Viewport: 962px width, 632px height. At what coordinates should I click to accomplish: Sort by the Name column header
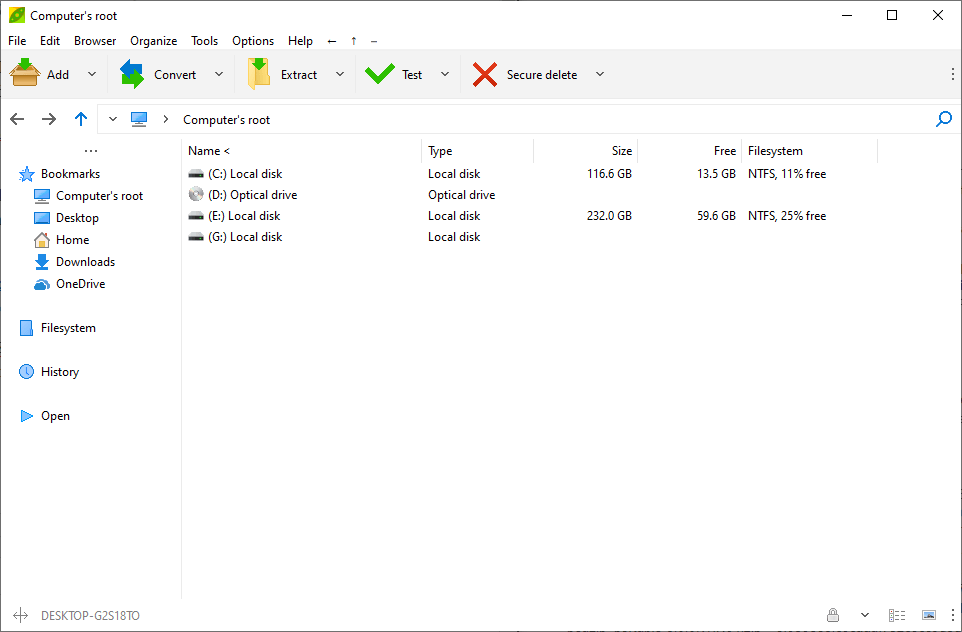click(x=302, y=151)
